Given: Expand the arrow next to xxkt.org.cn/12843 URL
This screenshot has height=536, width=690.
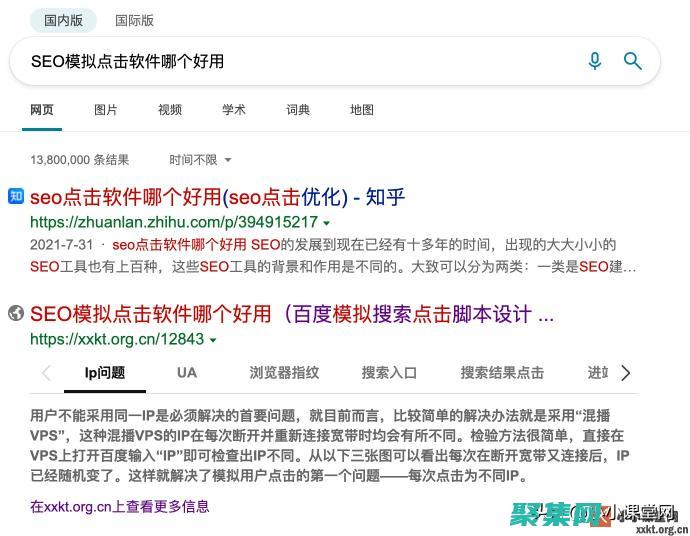Looking at the screenshot, I should coord(213,340).
